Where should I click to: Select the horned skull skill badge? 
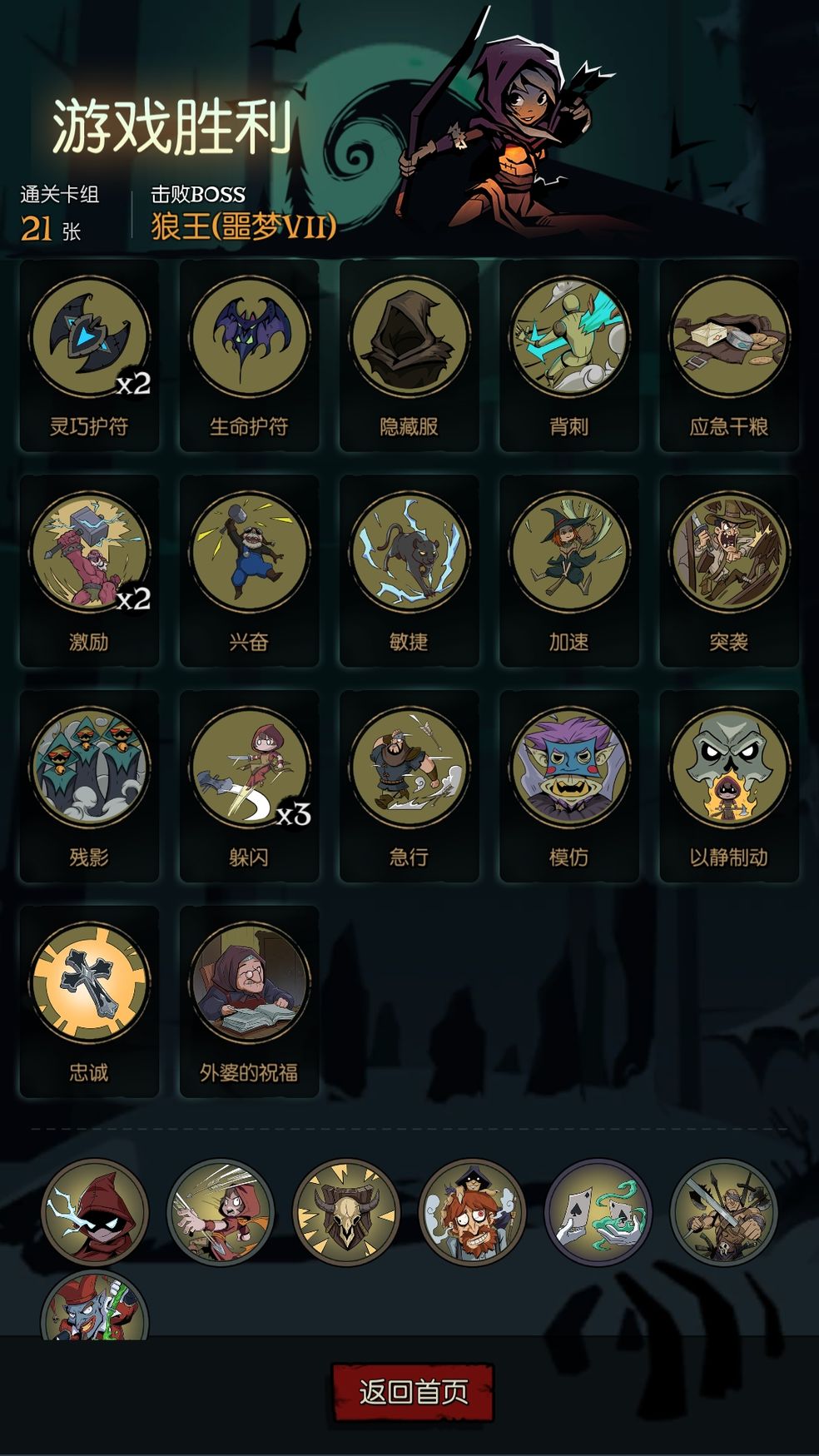pos(346,1212)
